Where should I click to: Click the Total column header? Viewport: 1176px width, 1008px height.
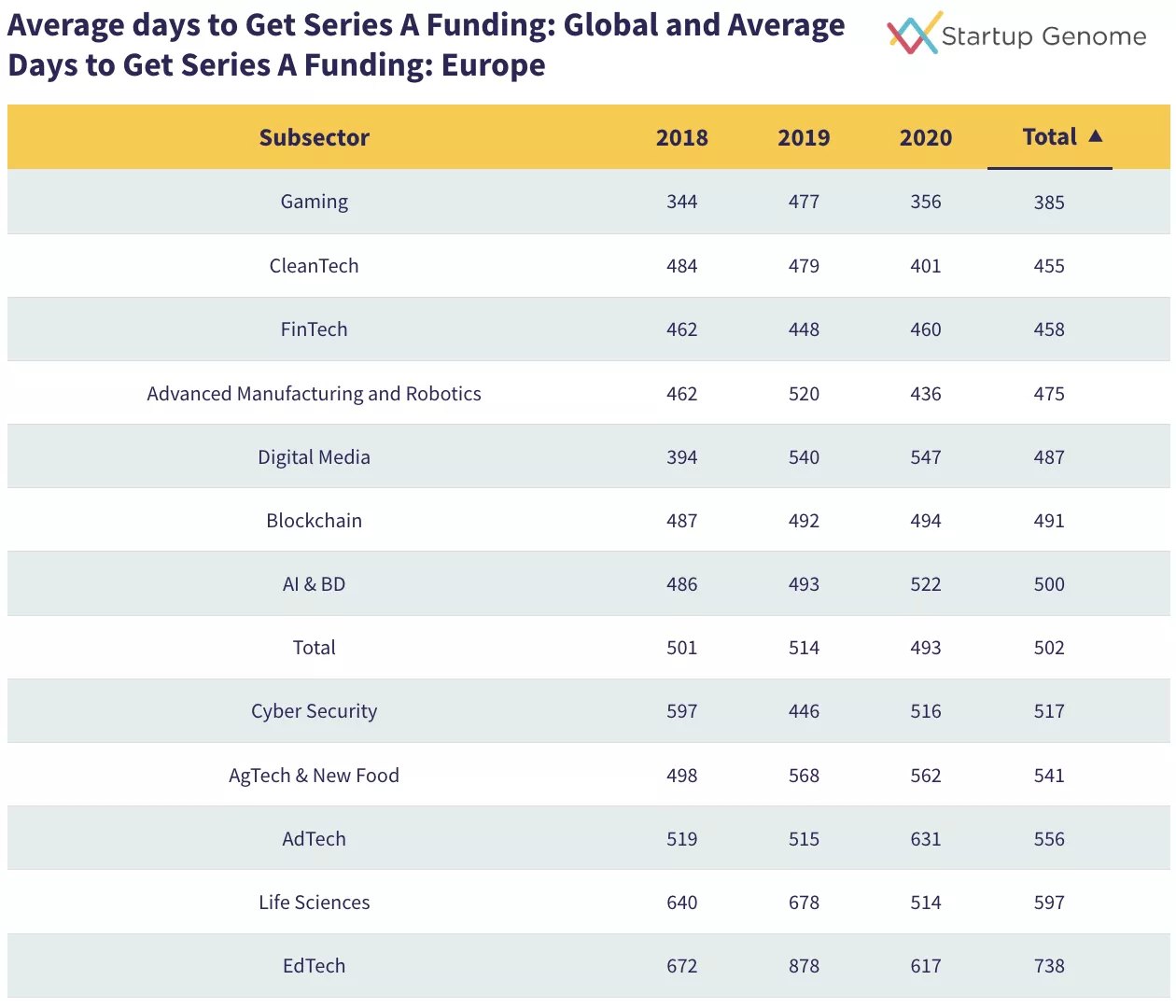[x=1049, y=137]
